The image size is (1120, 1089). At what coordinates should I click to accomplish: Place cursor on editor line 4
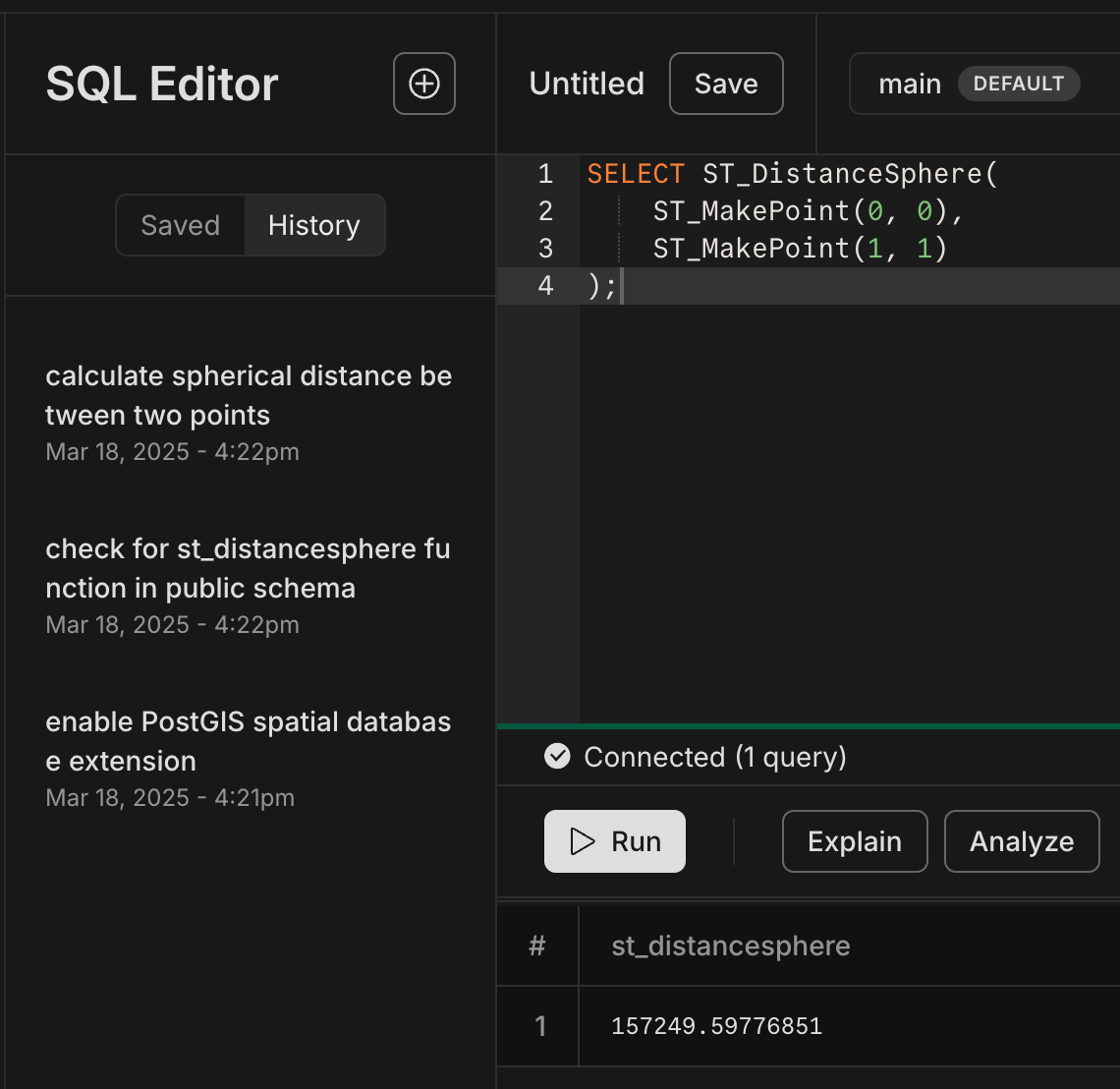click(808, 286)
